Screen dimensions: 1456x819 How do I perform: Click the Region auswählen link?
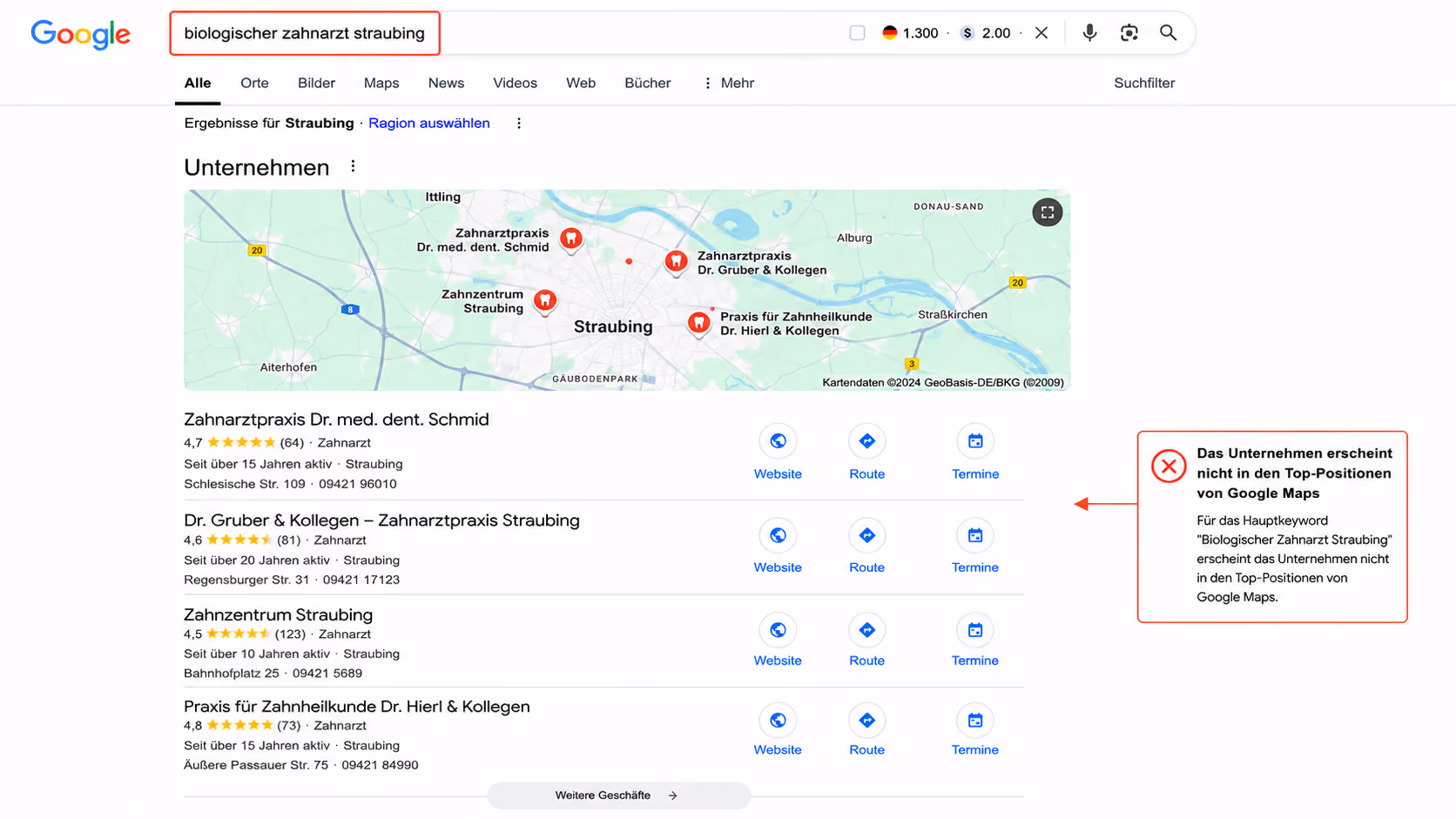pyautogui.click(x=429, y=123)
